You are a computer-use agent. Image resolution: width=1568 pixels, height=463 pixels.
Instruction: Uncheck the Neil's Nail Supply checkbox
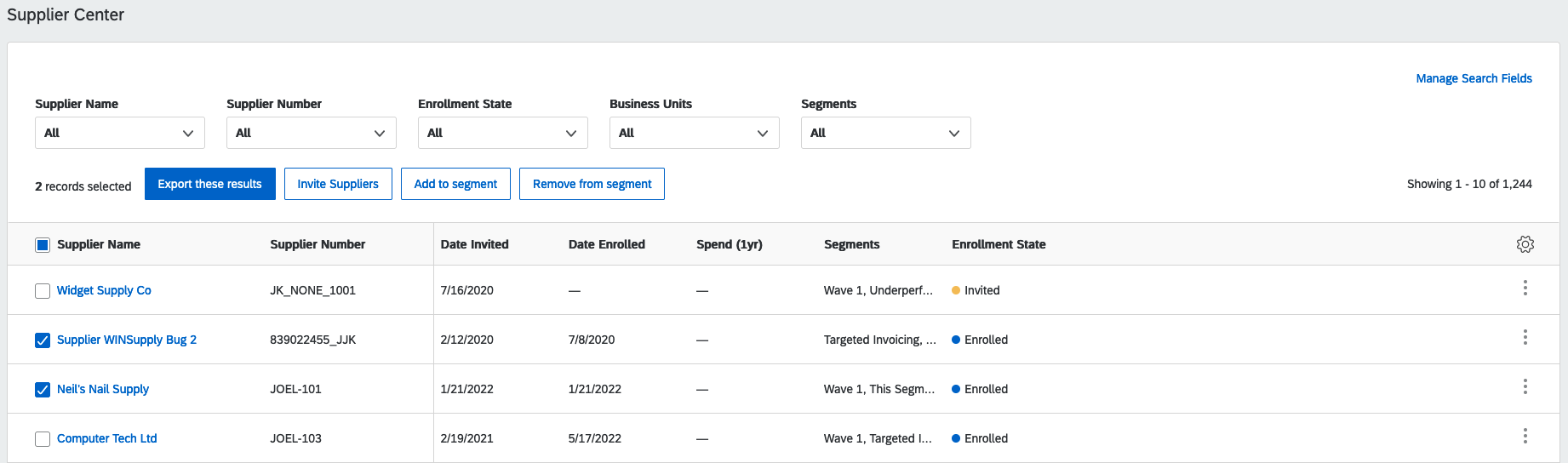43,390
